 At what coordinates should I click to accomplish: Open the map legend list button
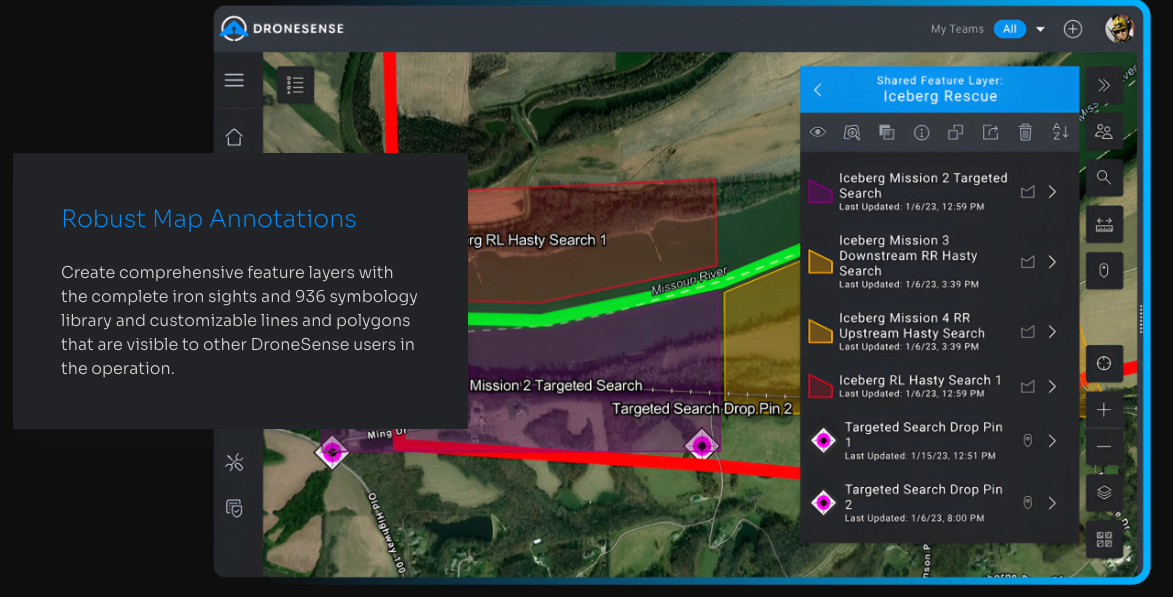[295, 86]
